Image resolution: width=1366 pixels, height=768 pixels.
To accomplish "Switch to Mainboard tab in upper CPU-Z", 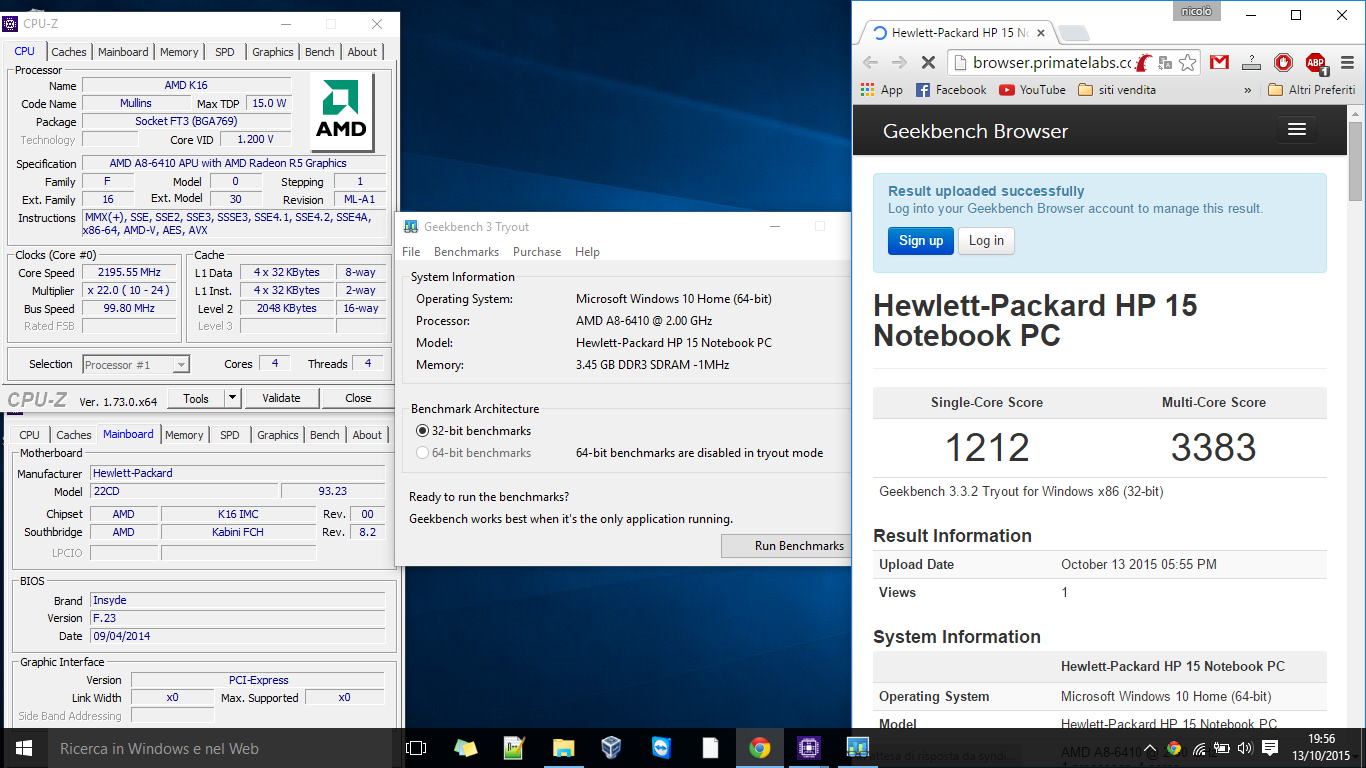I will point(123,52).
